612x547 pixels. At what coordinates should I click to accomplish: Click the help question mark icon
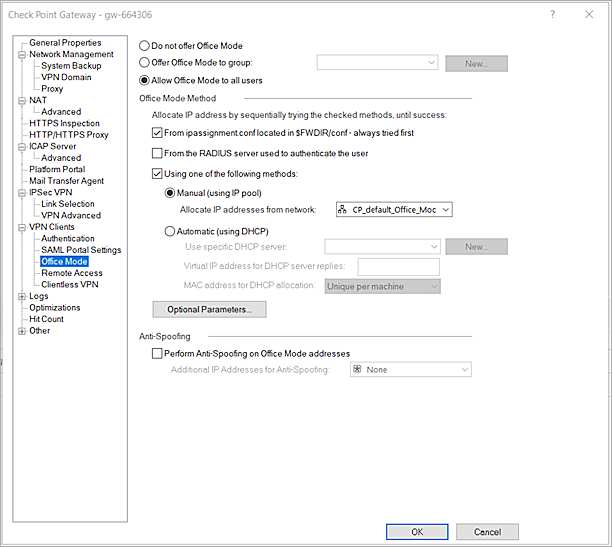[552, 14]
